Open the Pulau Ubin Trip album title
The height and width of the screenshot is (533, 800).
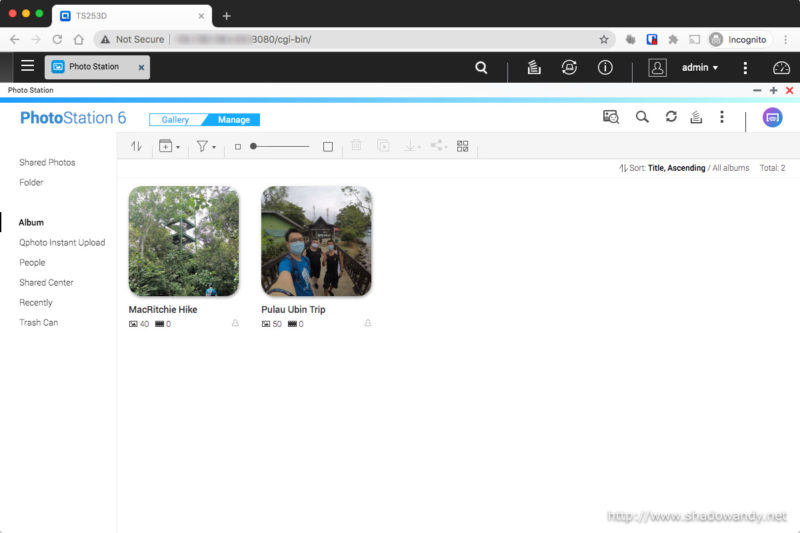pyautogui.click(x=293, y=310)
